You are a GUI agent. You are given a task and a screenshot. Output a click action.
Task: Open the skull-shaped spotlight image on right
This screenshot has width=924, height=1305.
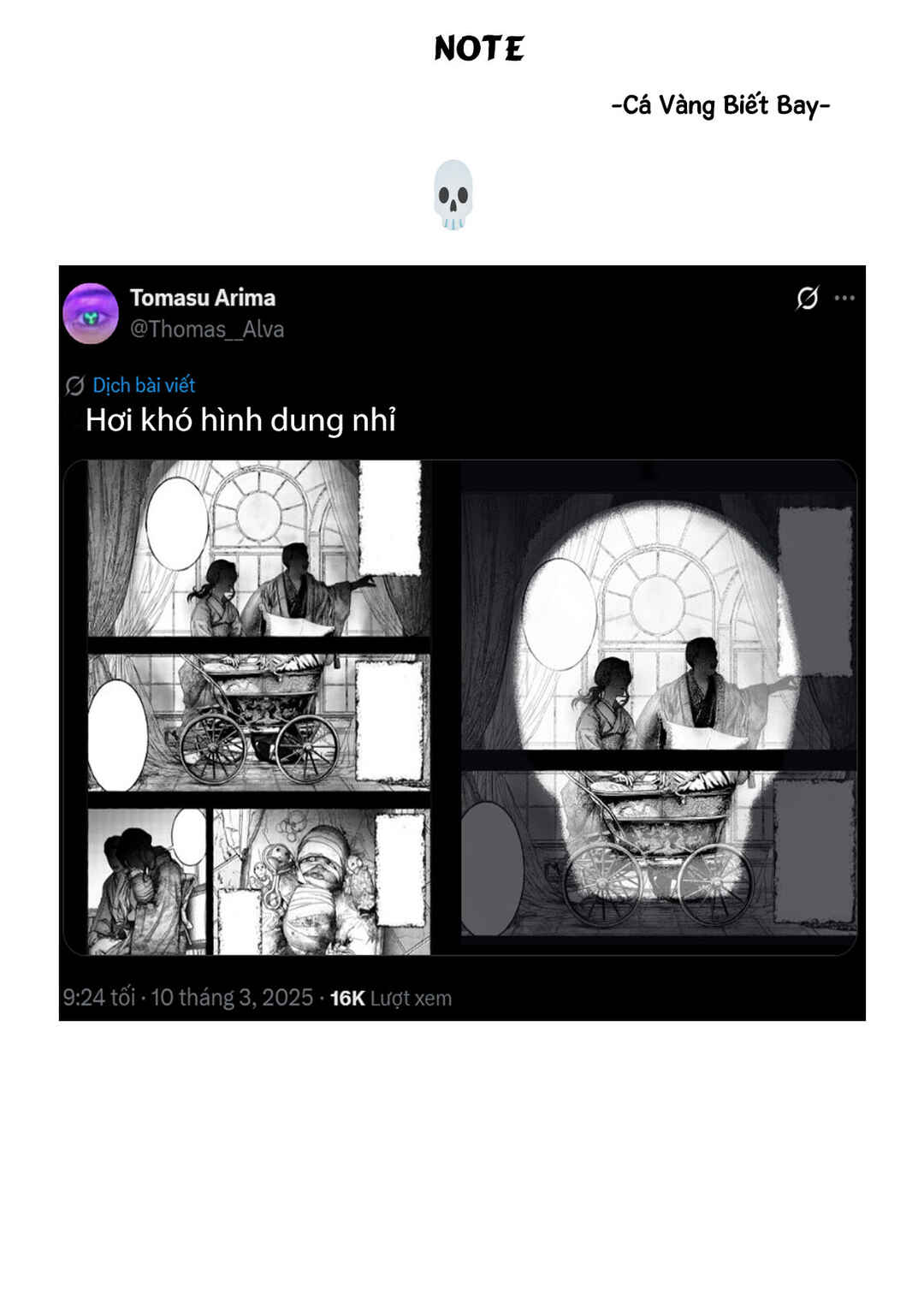659,708
